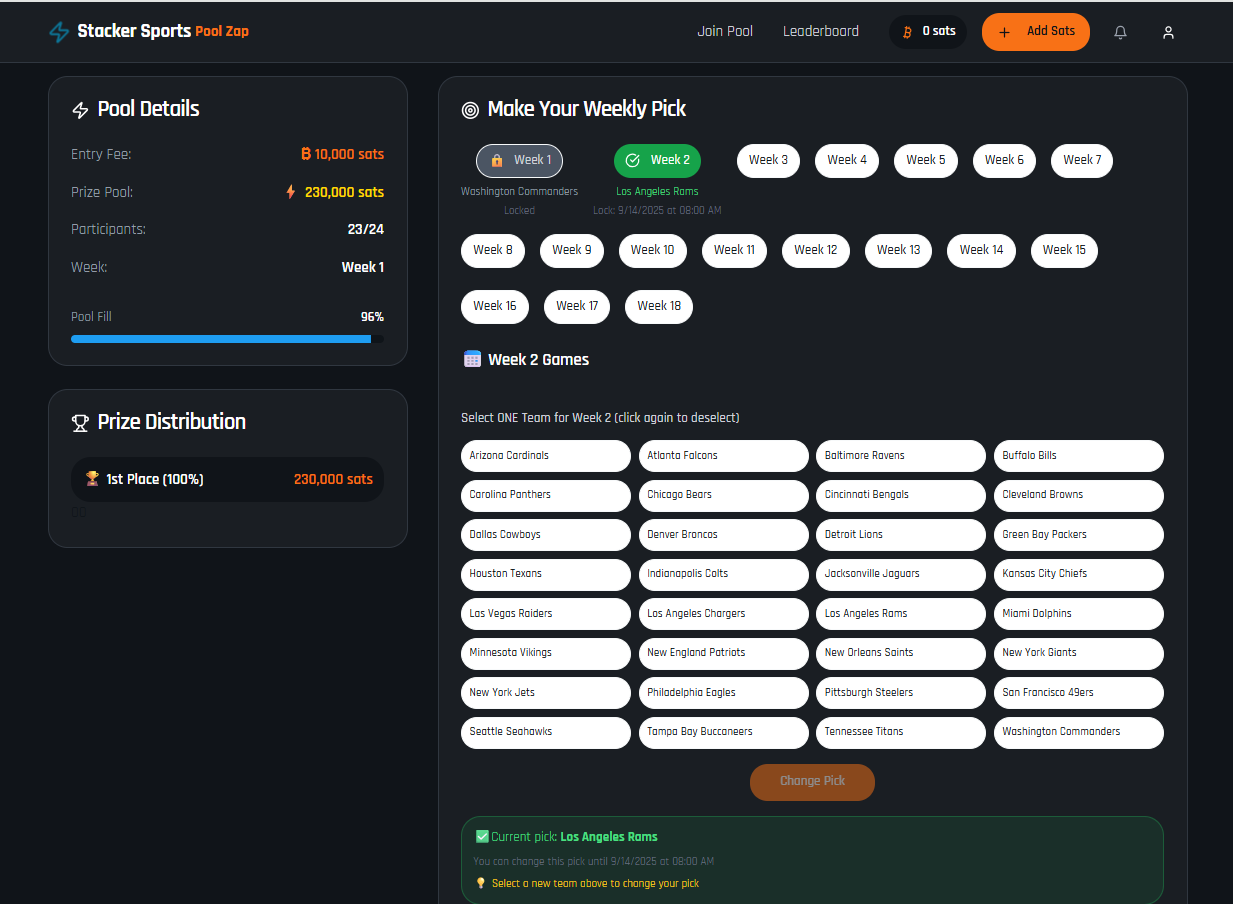Click the 0 sats balance pill

pyautogui.click(x=928, y=32)
